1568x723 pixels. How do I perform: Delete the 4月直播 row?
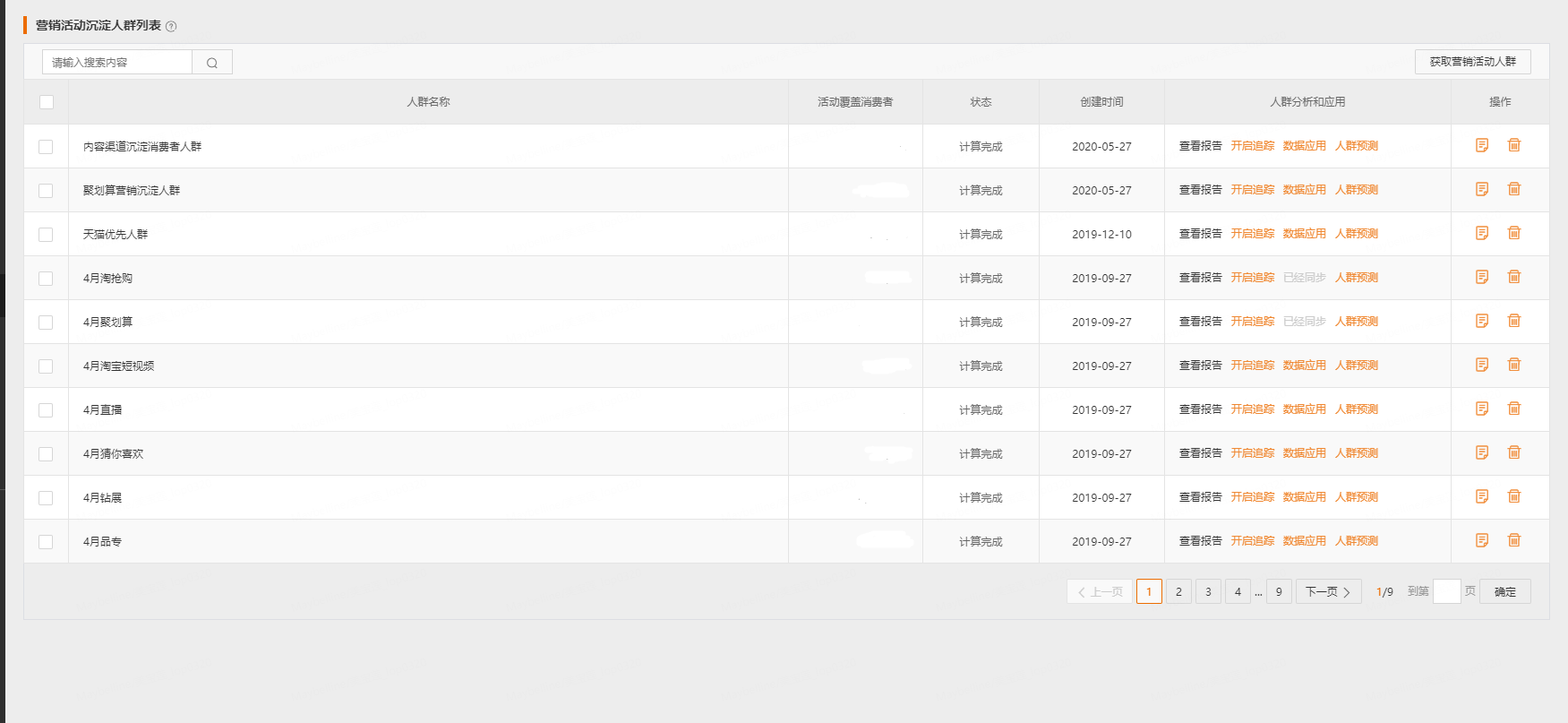pyautogui.click(x=1514, y=409)
